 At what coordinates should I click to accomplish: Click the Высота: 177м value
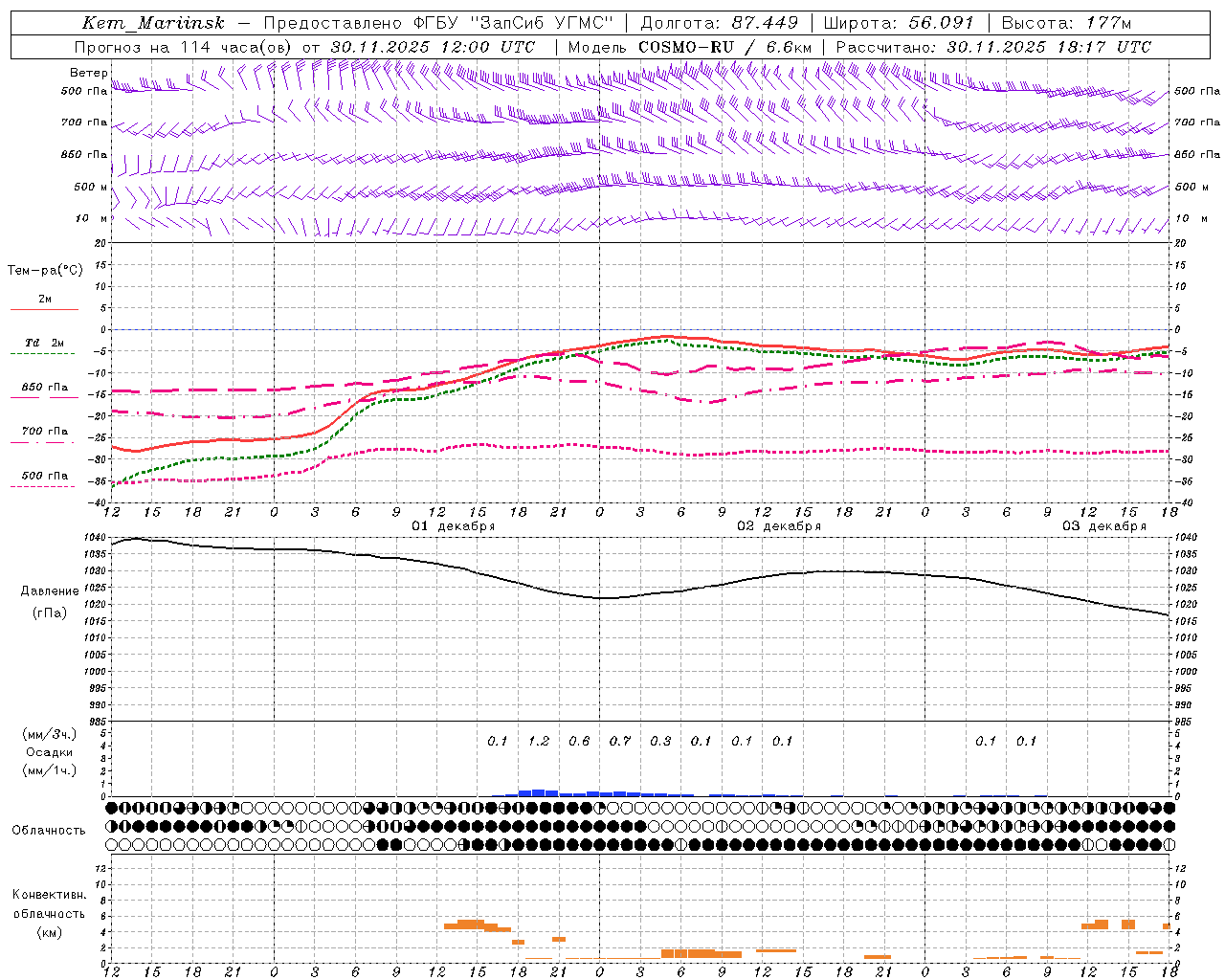tap(1065, 23)
